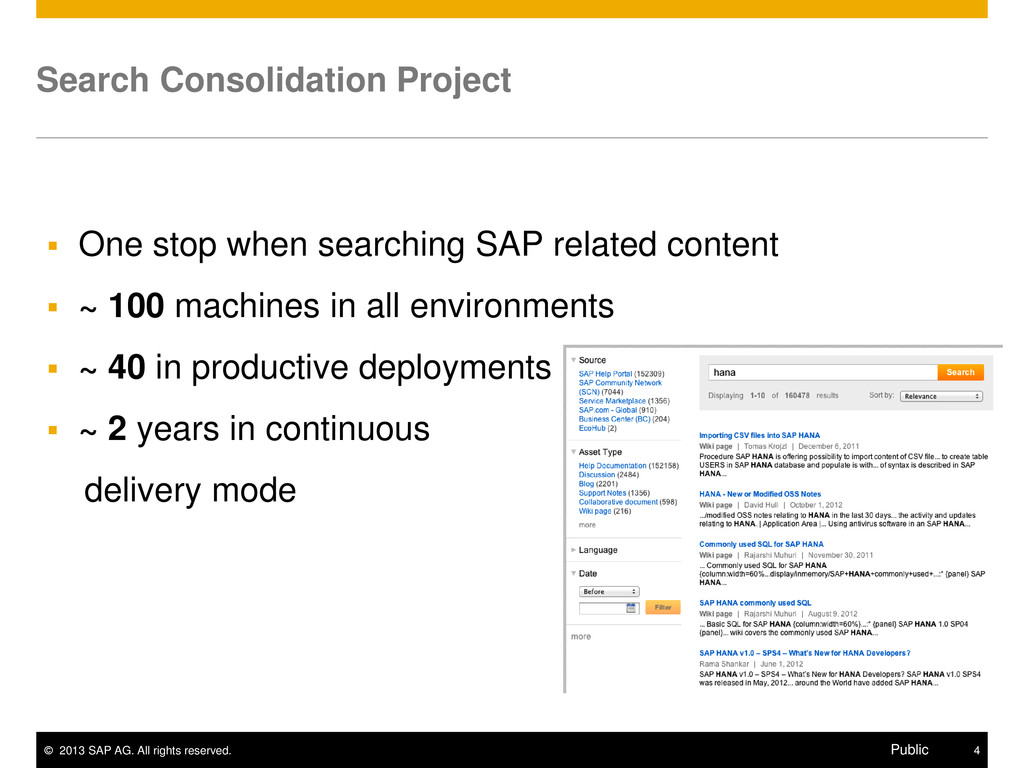Click the slide title 'Search Consolidation Project'
The height and width of the screenshot is (768, 1024).
point(273,80)
